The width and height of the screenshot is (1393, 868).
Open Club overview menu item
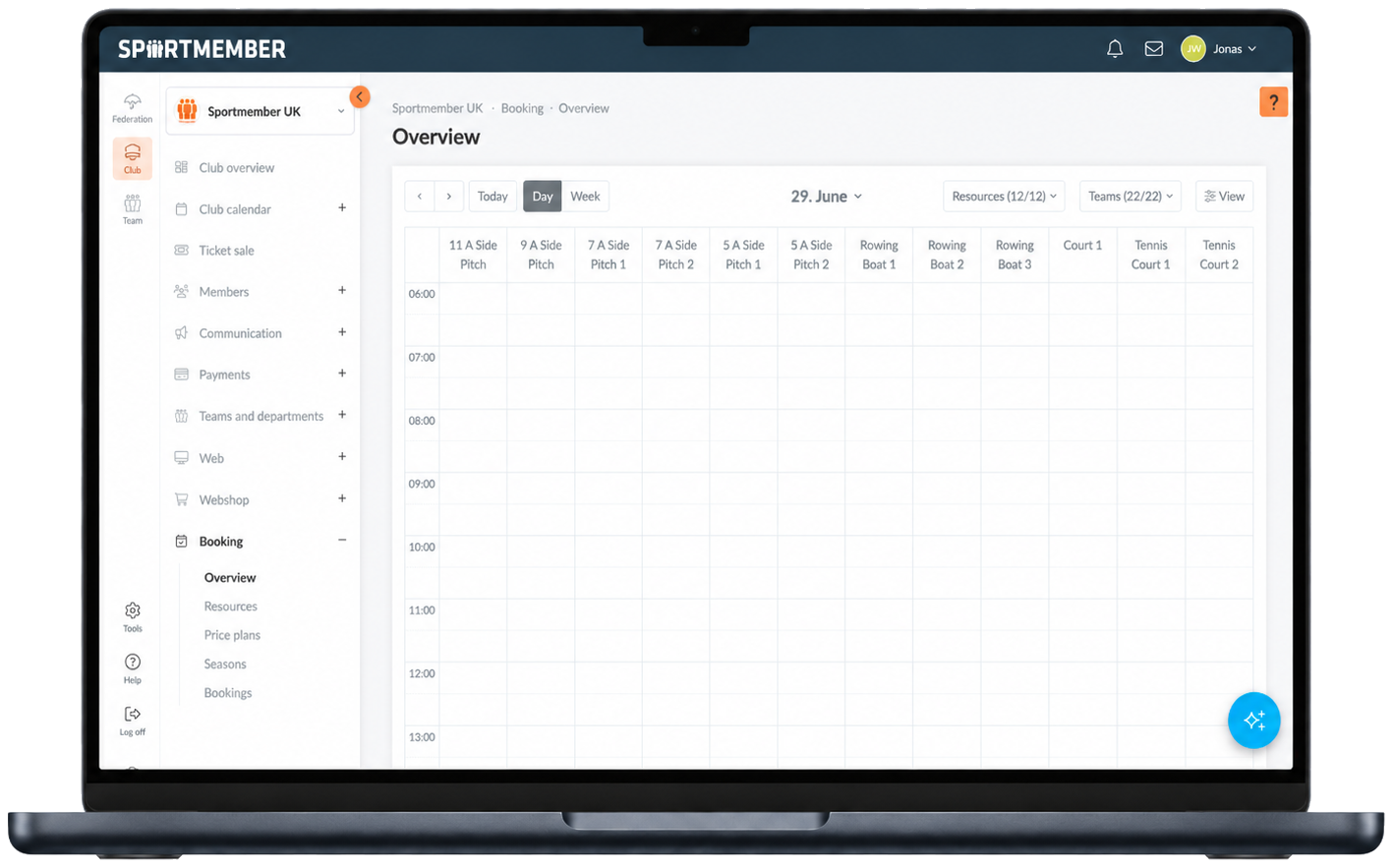(x=237, y=167)
